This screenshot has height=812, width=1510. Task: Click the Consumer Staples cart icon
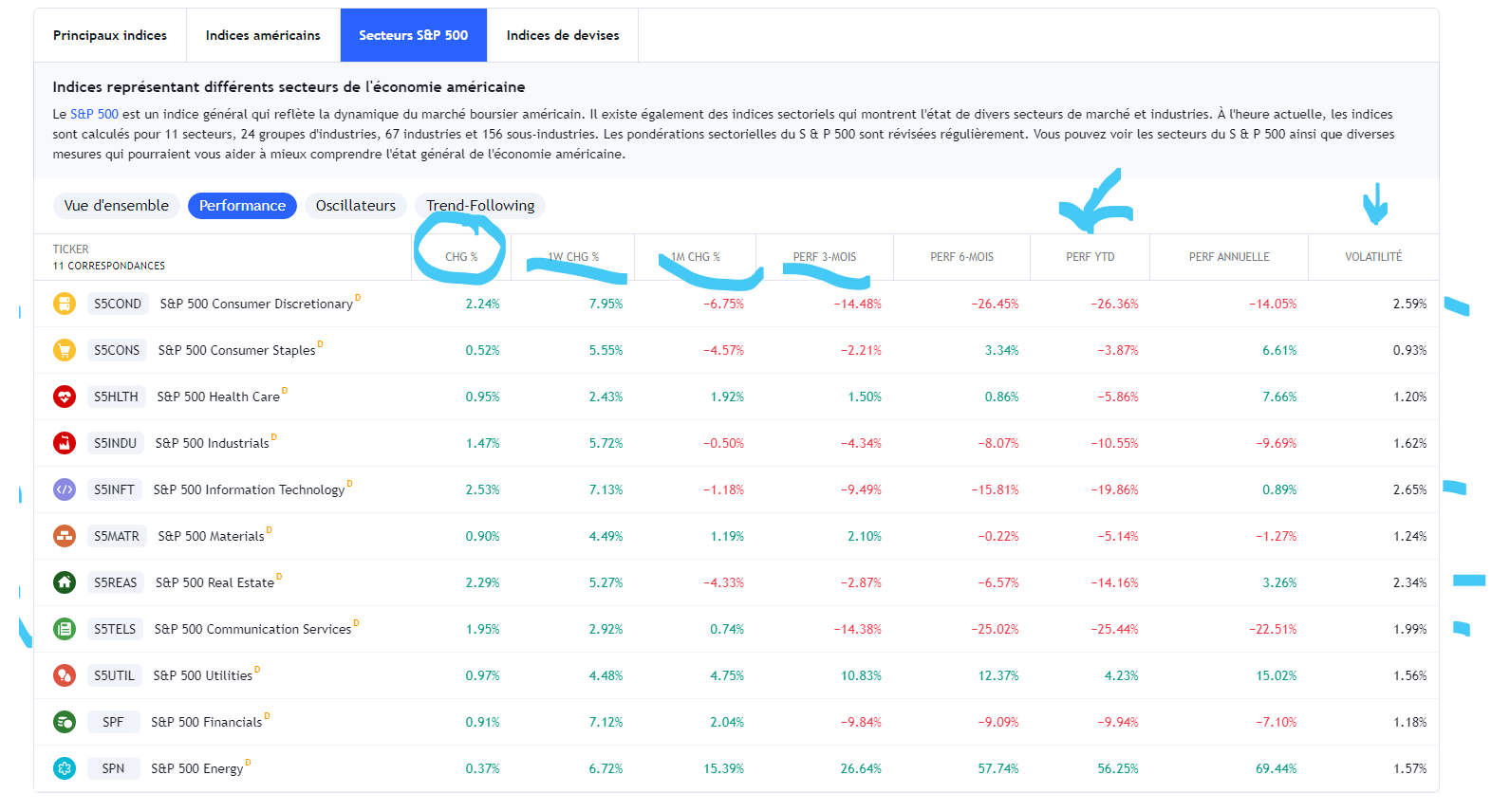(x=65, y=350)
